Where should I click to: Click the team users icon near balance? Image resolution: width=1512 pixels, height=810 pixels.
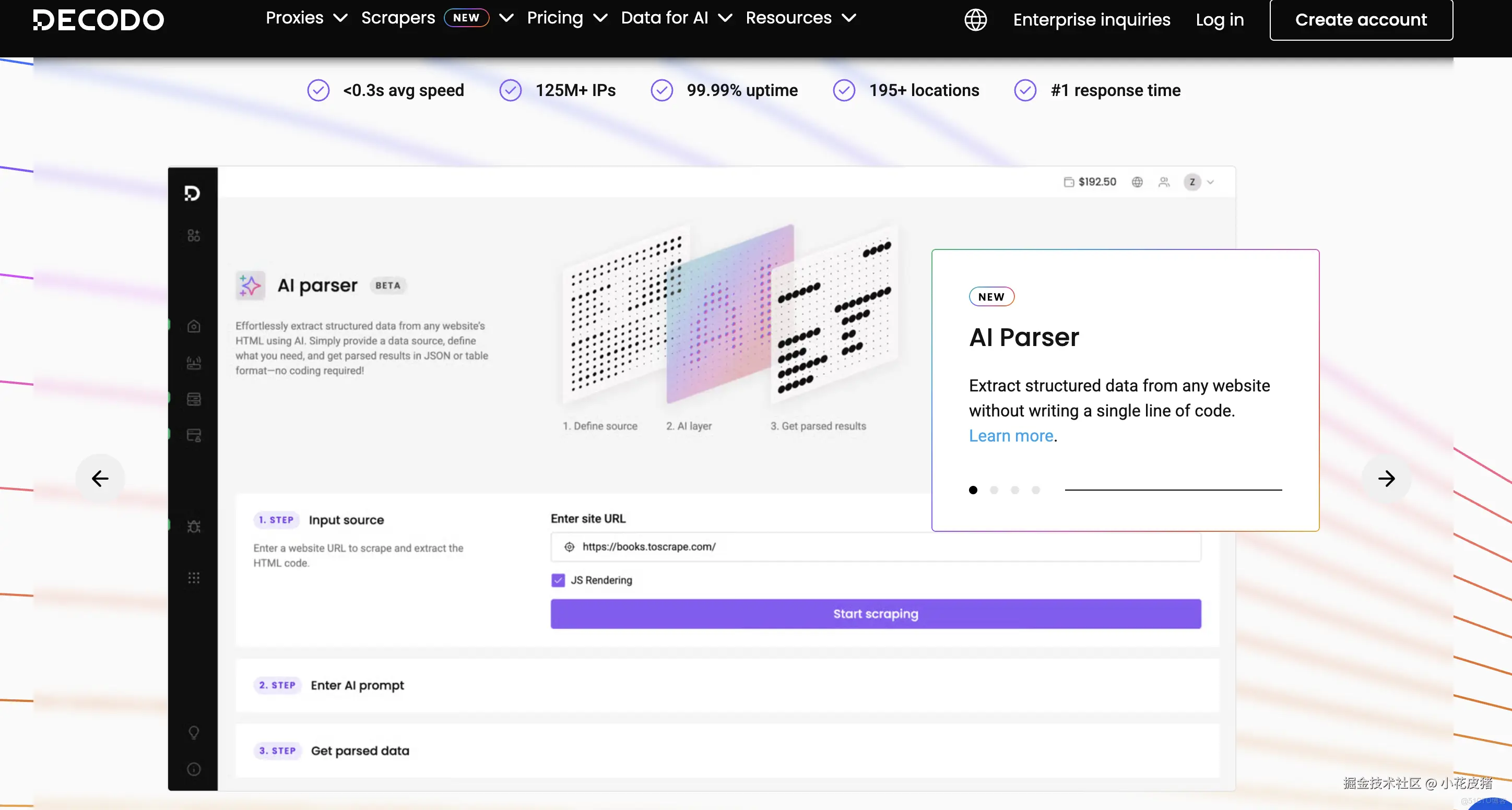point(1164,183)
